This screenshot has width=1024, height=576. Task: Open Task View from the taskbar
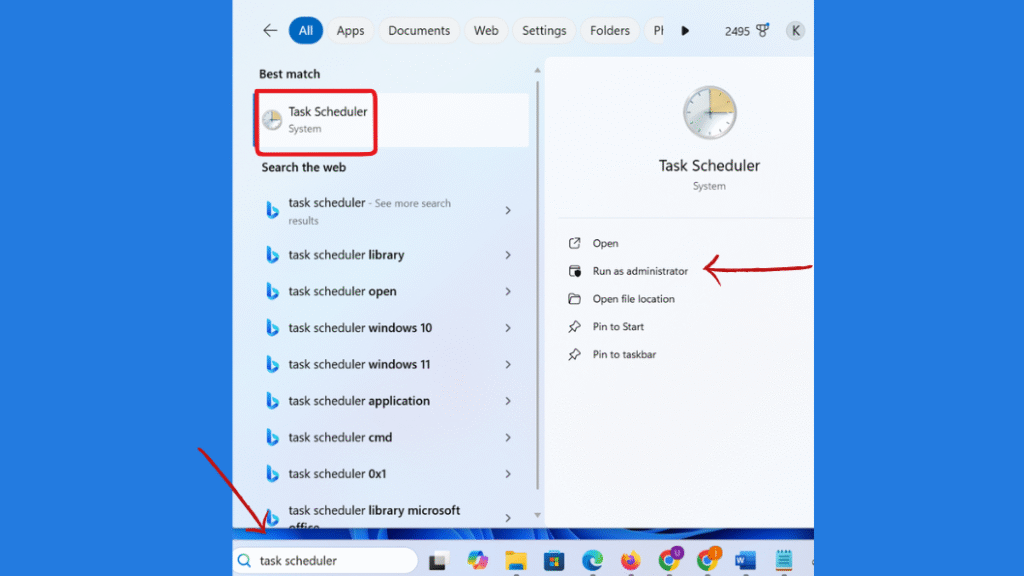[439, 560]
